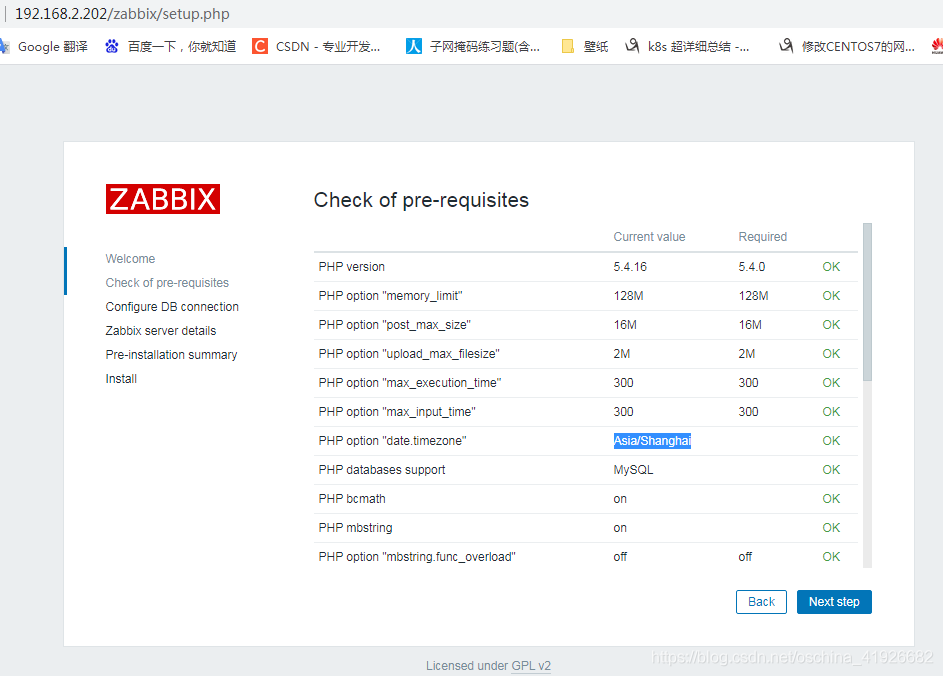Select the Welcome step in sidebar

(x=130, y=259)
